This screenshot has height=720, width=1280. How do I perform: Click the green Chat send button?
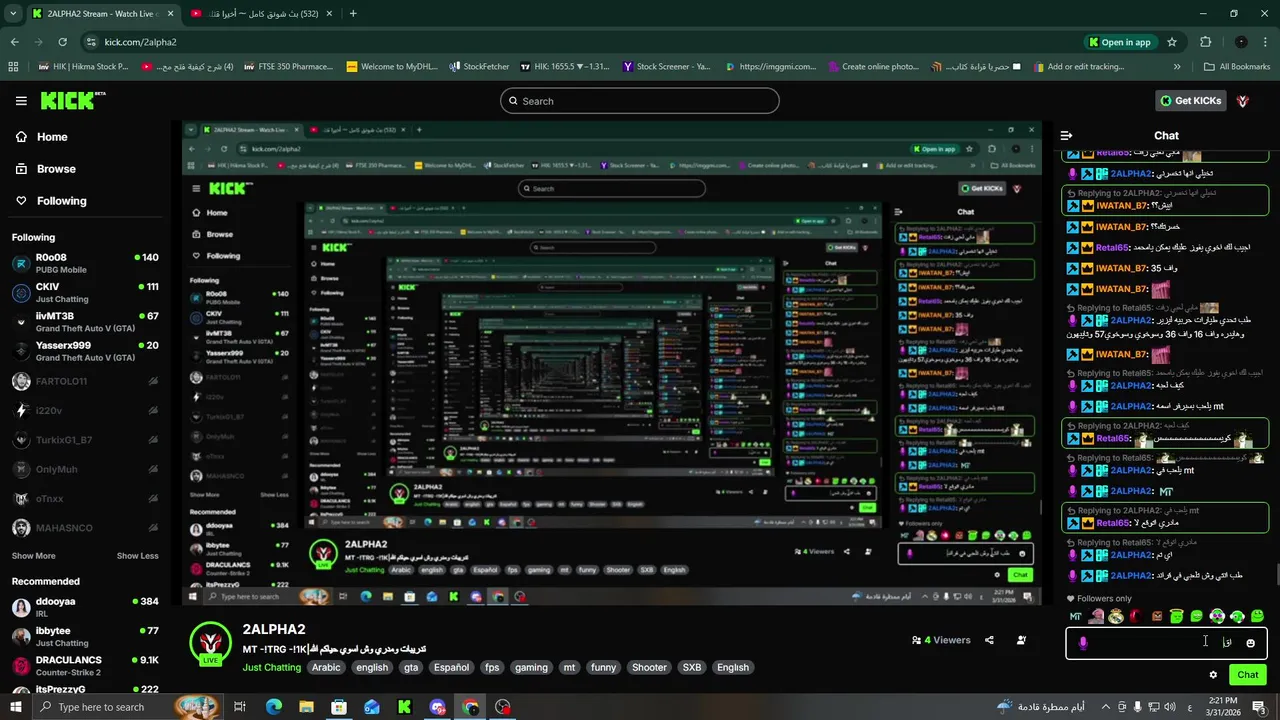click(1247, 675)
